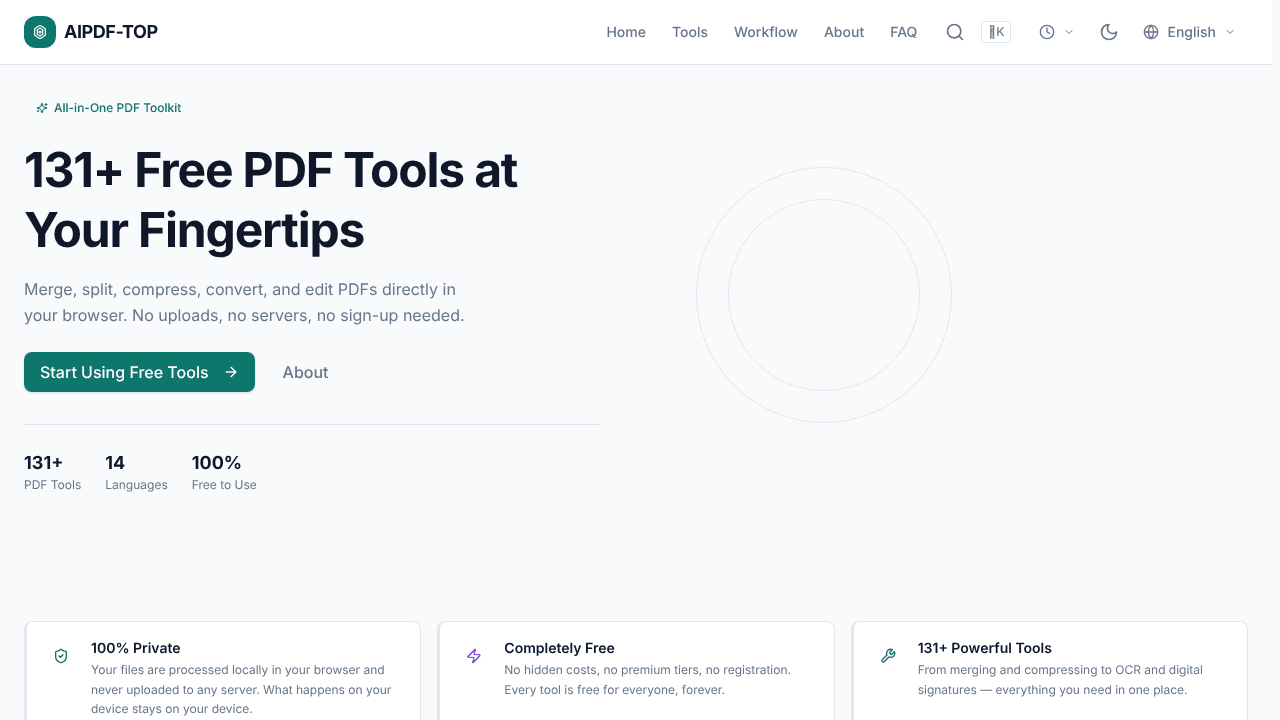Click the 131+ Free PDF Tools headline

click(271, 200)
